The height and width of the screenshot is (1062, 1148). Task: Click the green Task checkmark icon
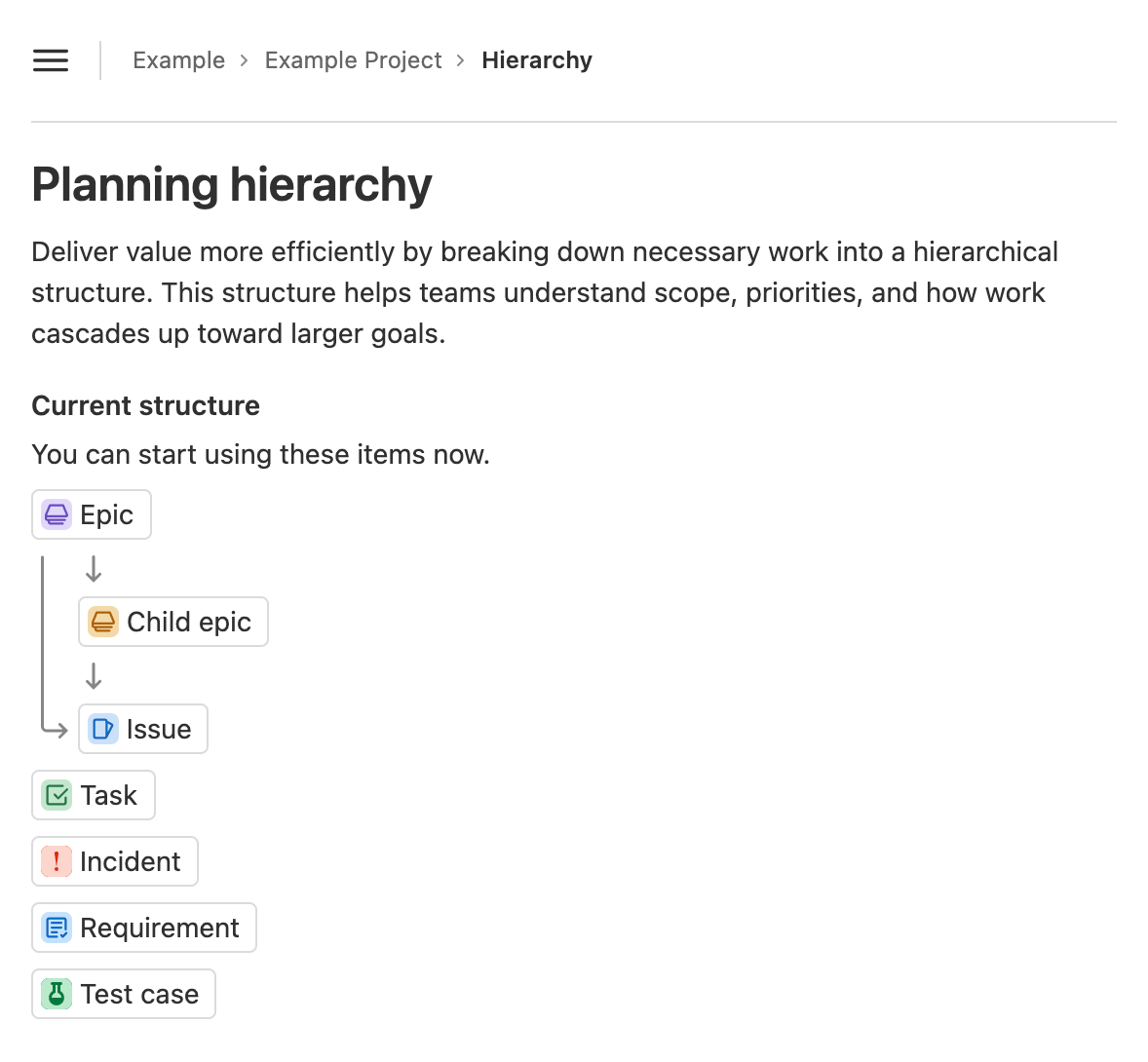(57, 795)
